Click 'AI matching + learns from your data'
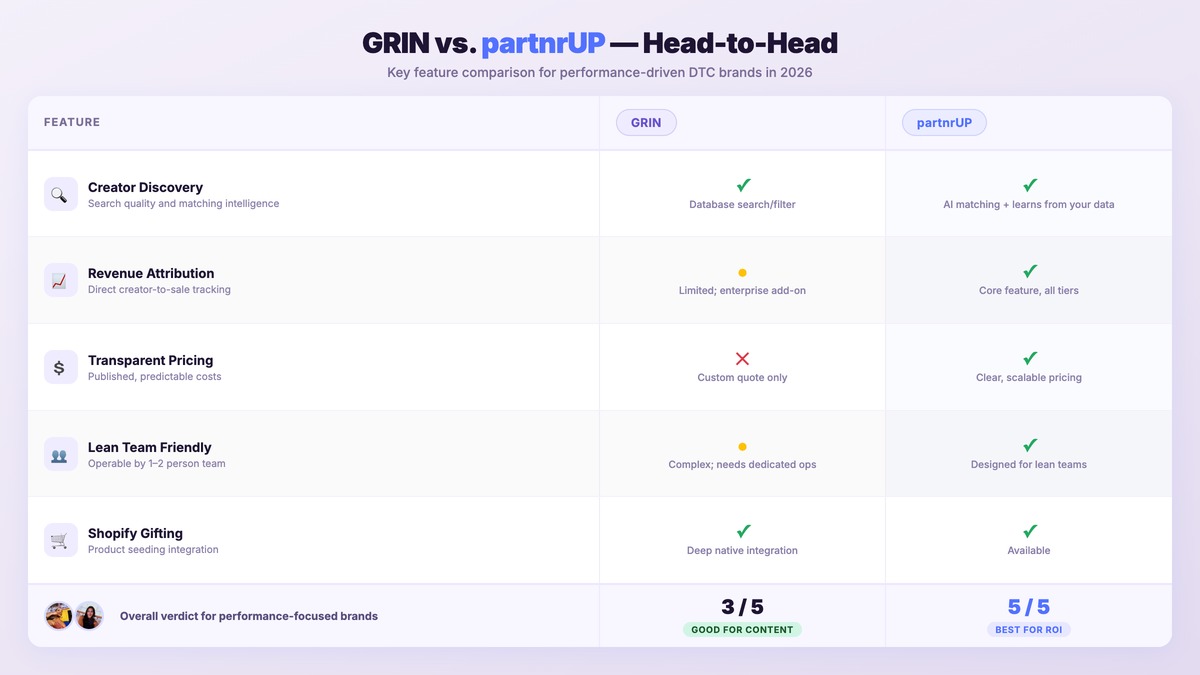 [1029, 204]
